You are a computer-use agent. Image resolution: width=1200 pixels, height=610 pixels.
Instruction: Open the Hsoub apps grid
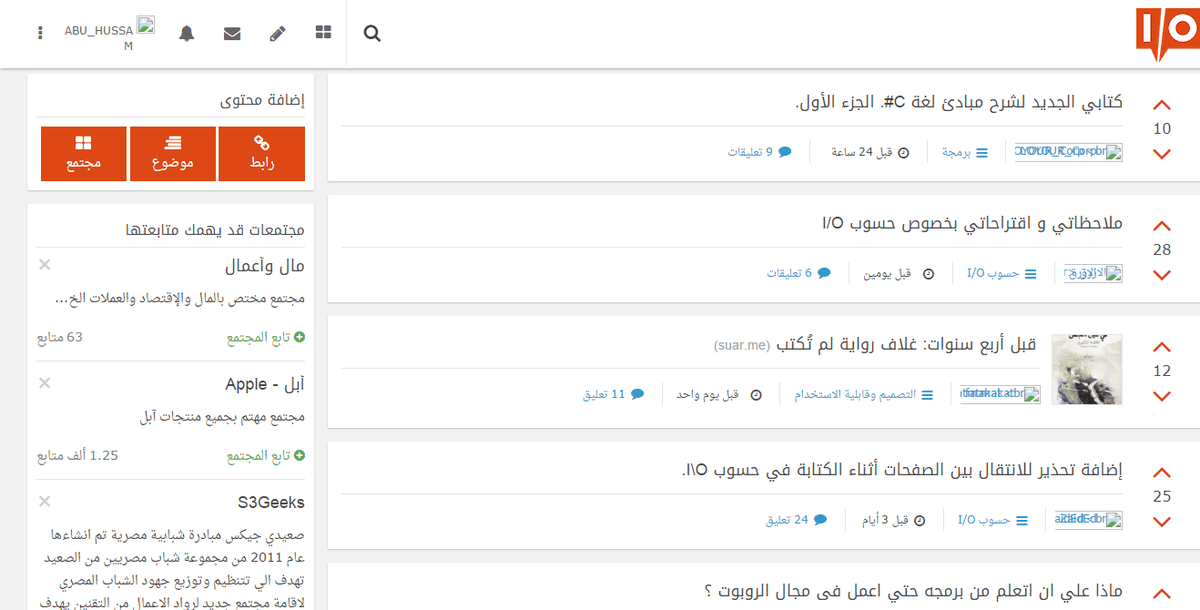(x=322, y=33)
